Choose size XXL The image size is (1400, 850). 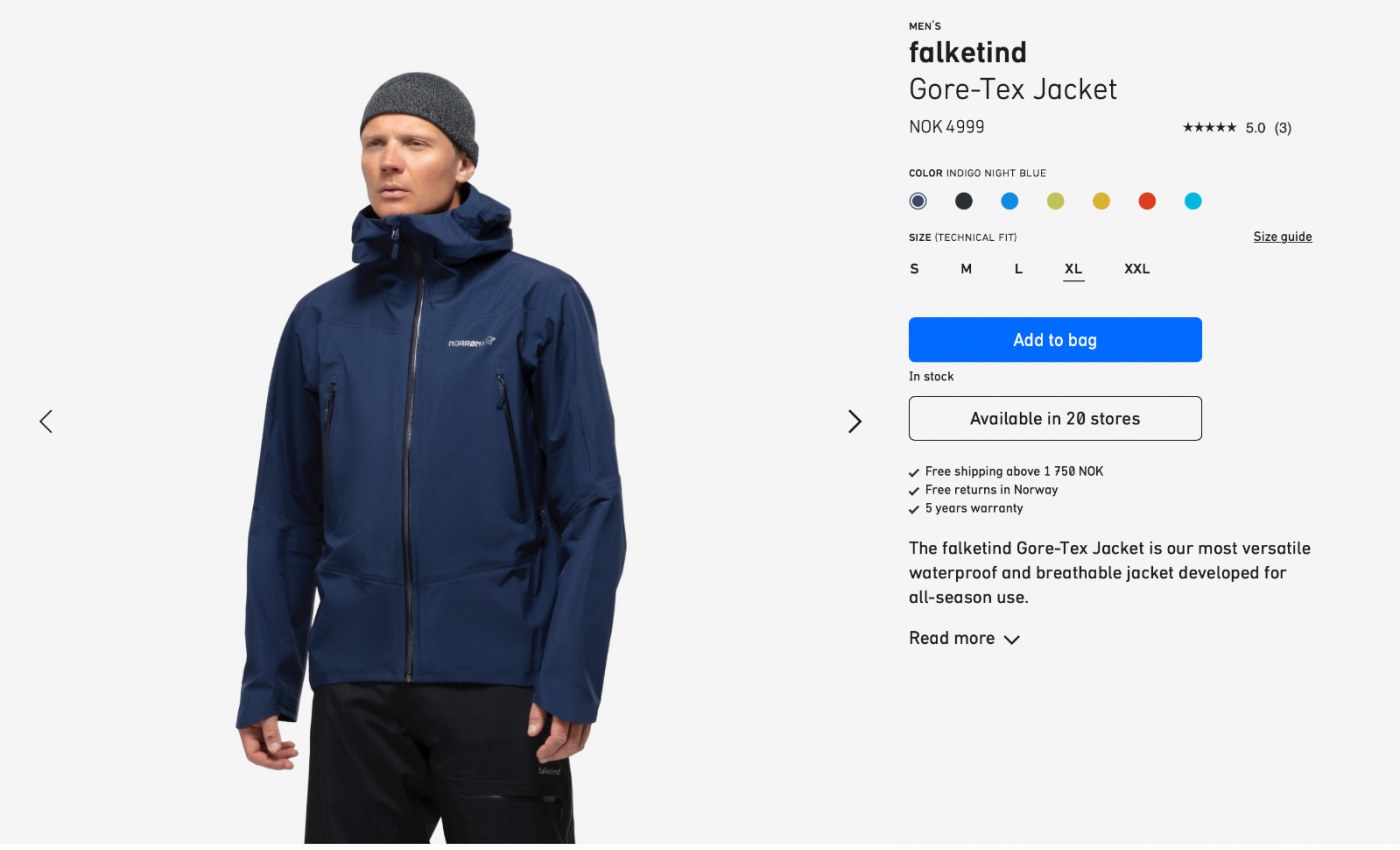tap(1137, 269)
